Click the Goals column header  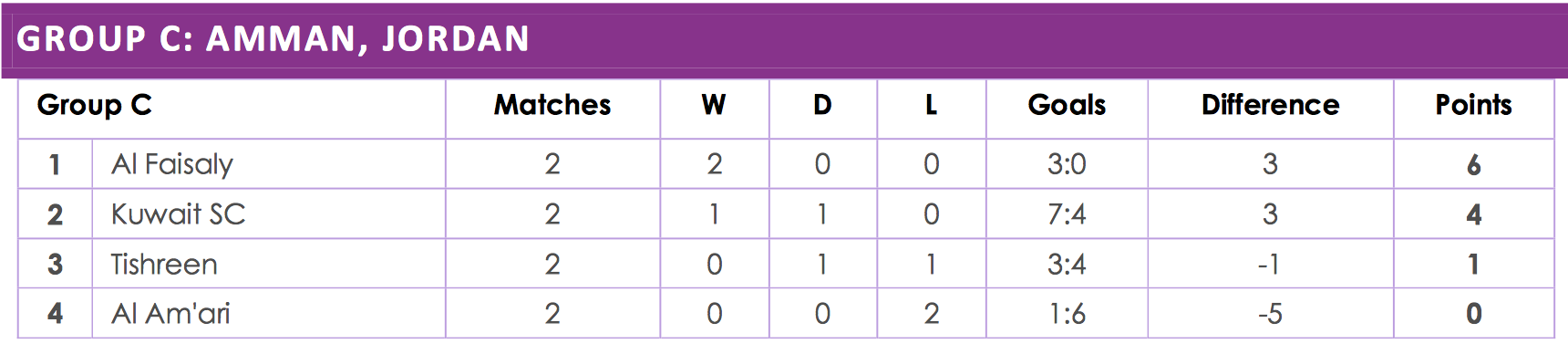(x=1067, y=106)
